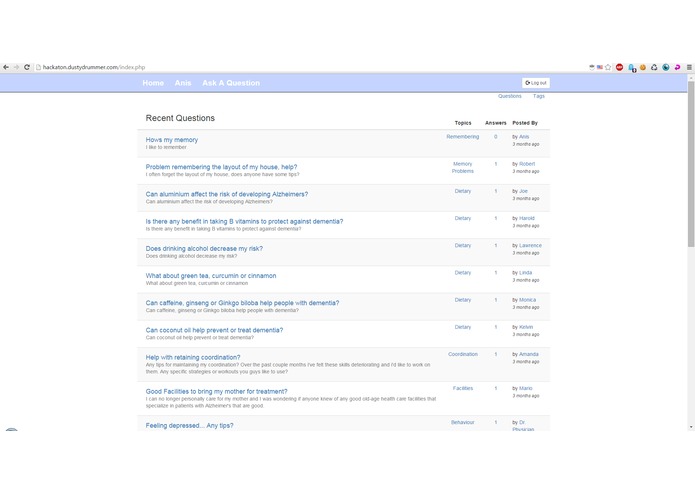This screenshot has height=494, width=695.
Task: Open the red AdBlock extension icon
Action: [620, 67]
